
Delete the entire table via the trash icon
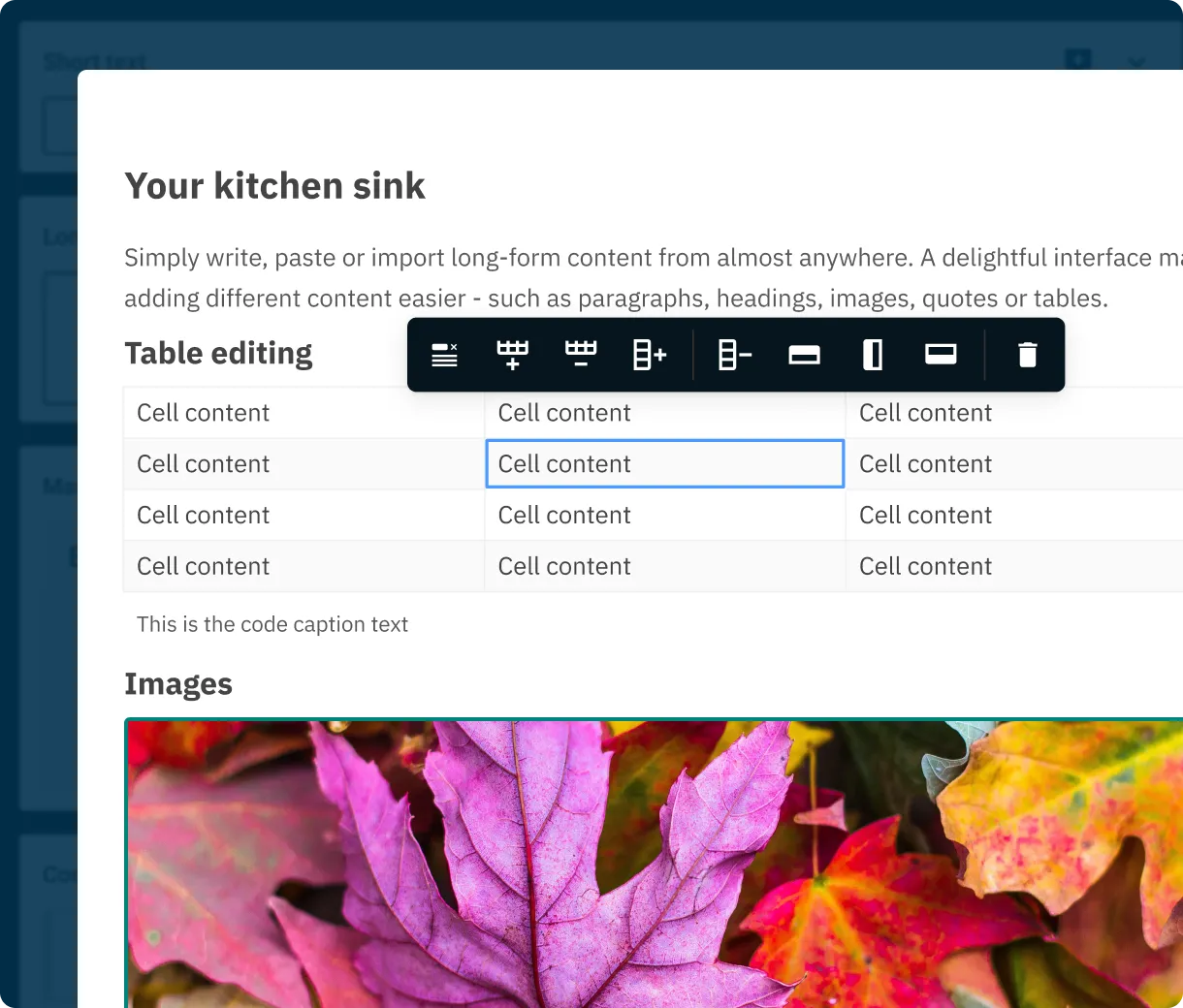[x=1027, y=354]
